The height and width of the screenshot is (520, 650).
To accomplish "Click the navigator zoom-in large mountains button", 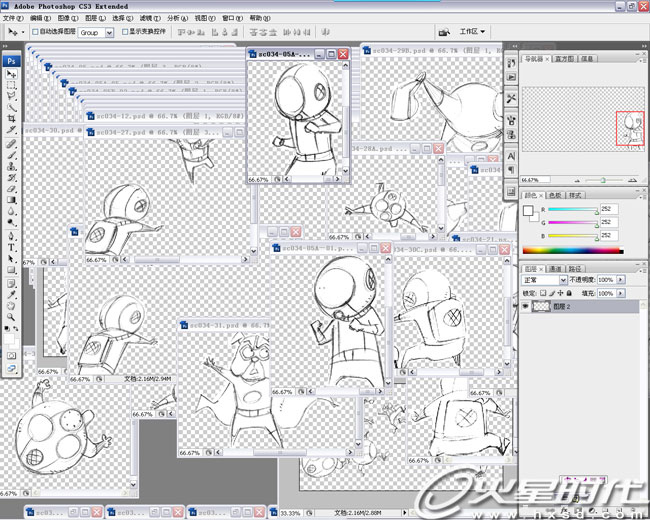I will [632, 180].
